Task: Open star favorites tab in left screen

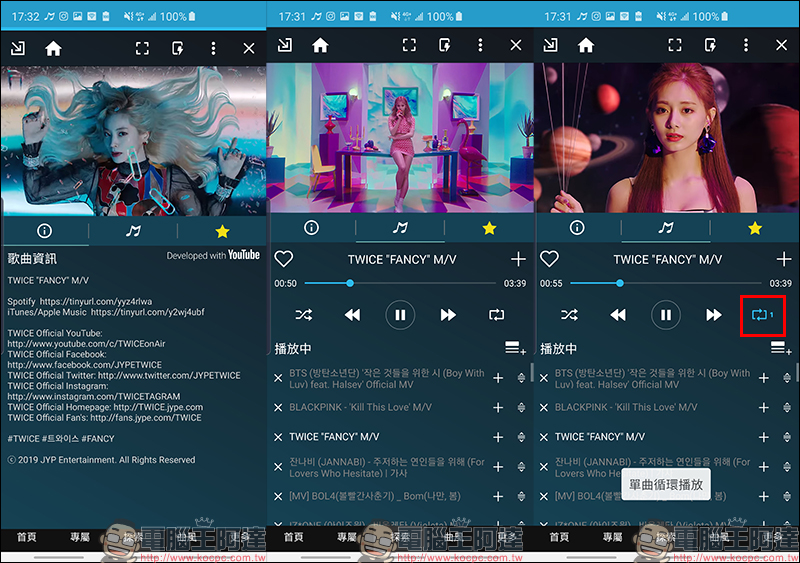Action: (x=222, y=231)
